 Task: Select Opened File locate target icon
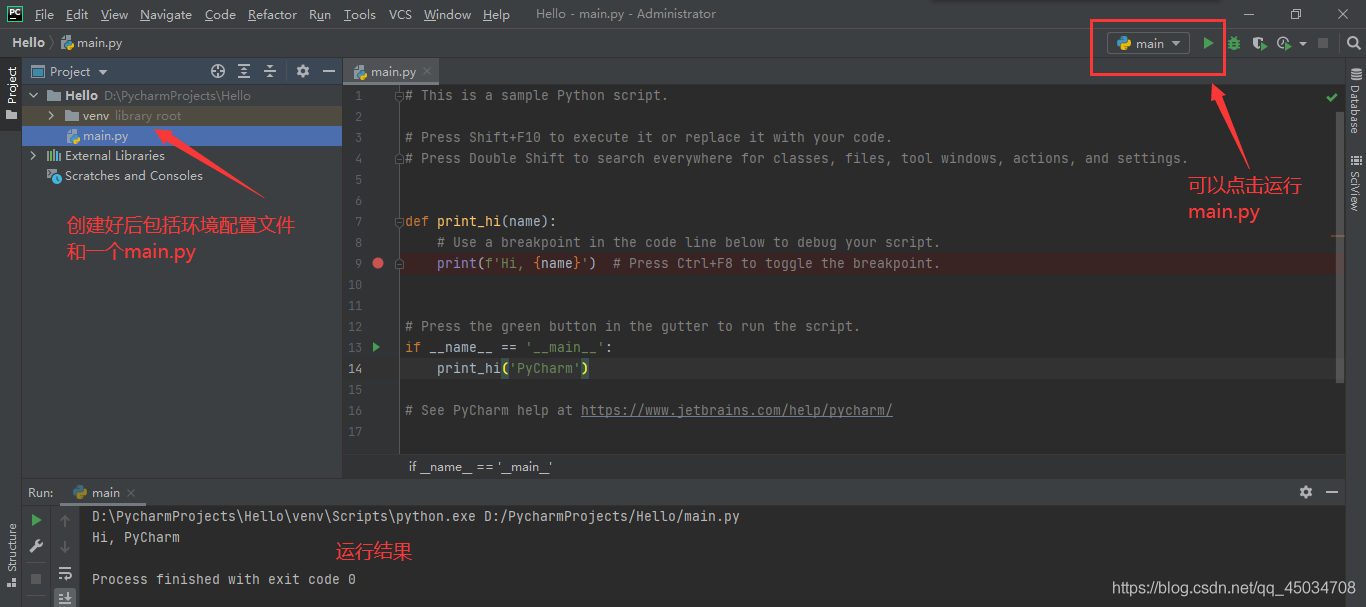[x=218, y=71]
